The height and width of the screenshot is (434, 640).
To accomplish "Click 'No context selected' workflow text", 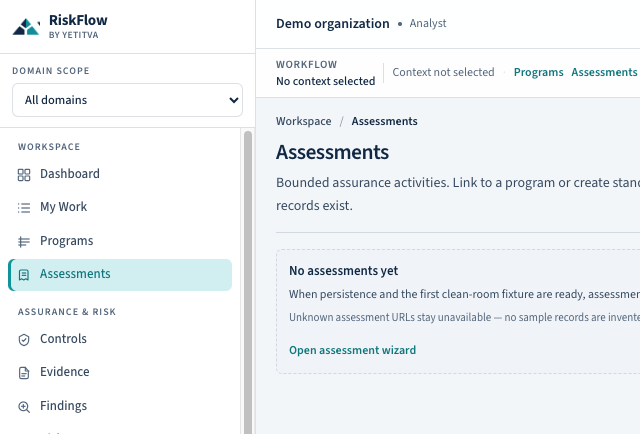I will click(325, 81).
